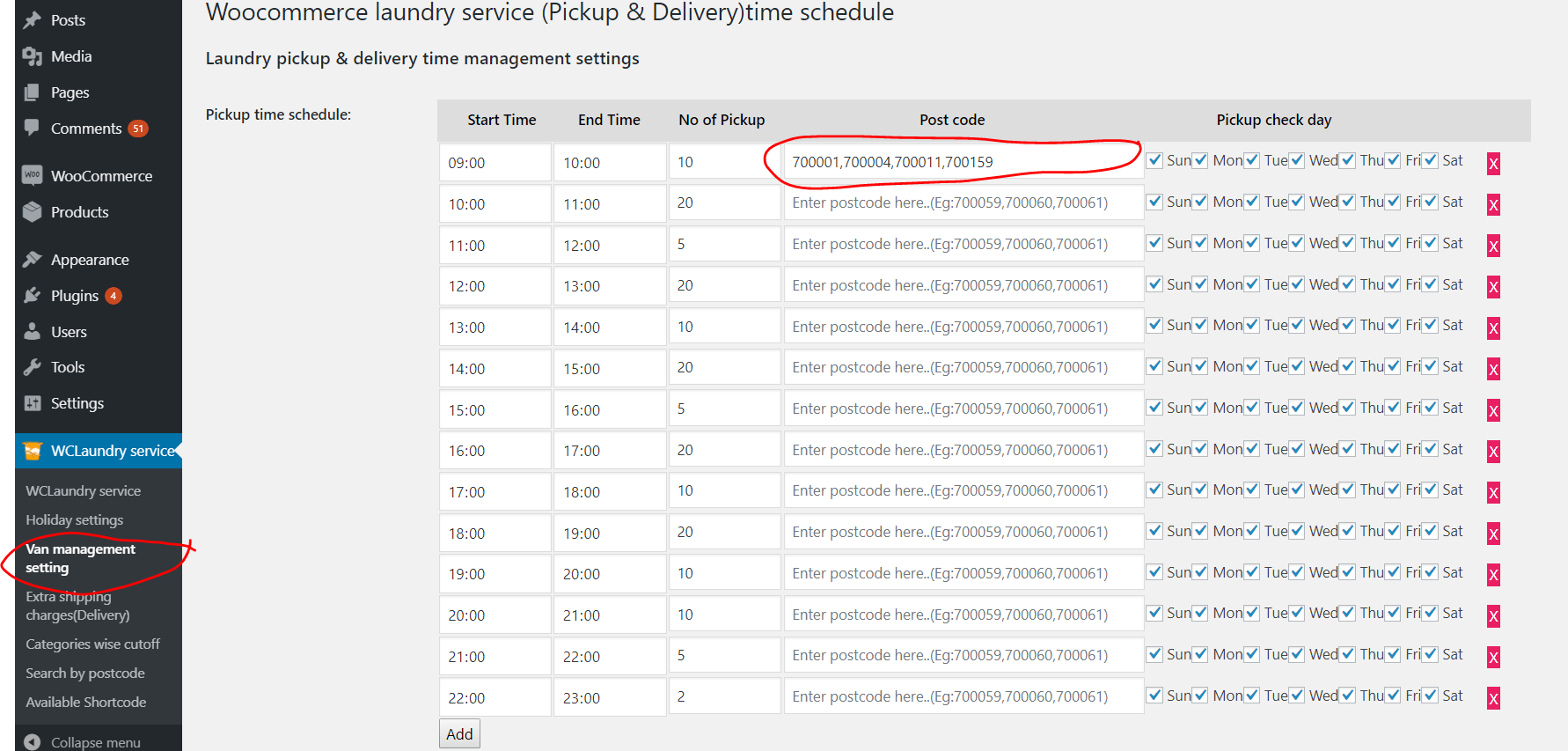The width and height of the screenshot is (1568, 751).
Task: Toggle Sat checkbox in the 15:00–16:00 row
Action: coord(1431,408)
